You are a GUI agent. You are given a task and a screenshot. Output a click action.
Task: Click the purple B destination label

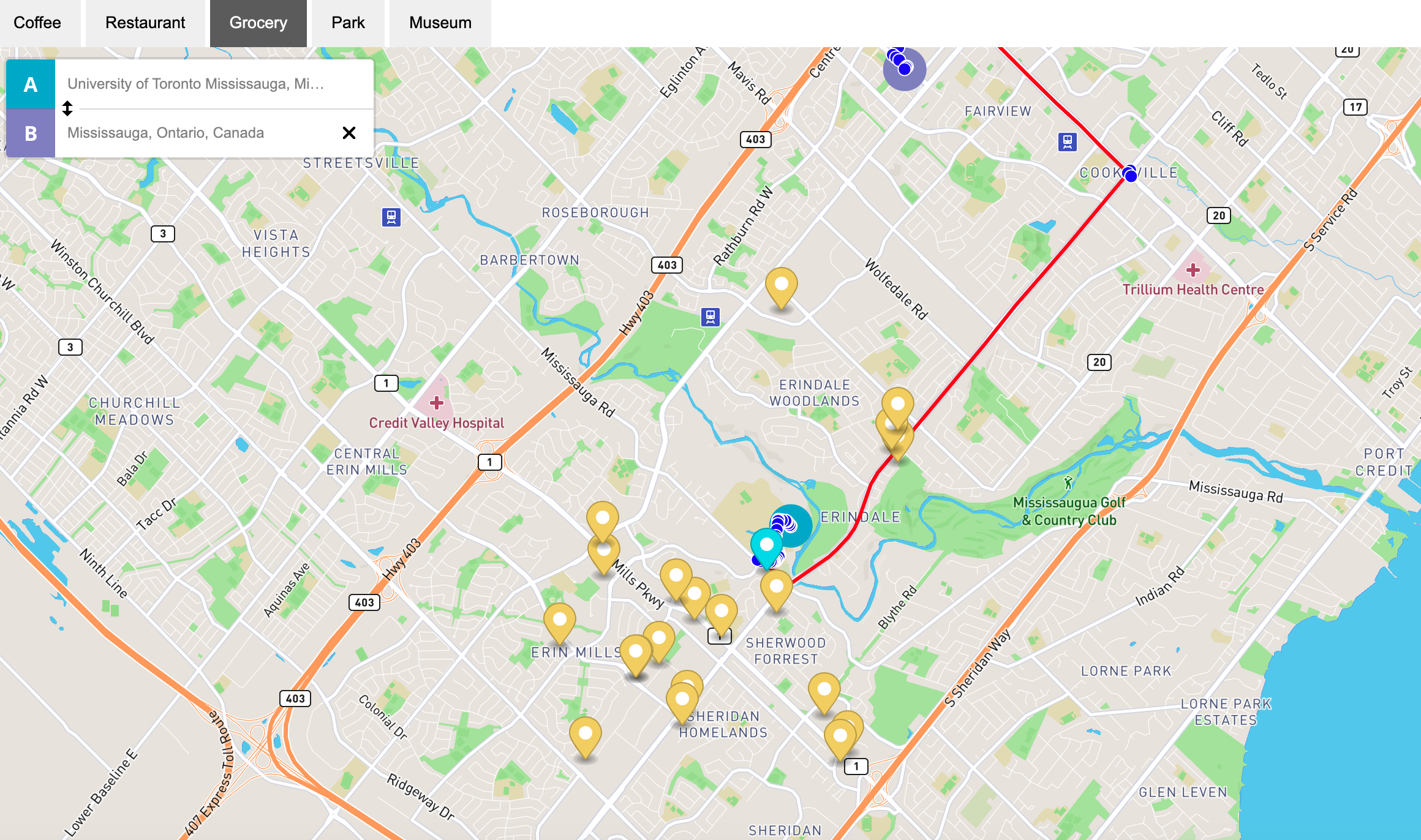(31, 133)
